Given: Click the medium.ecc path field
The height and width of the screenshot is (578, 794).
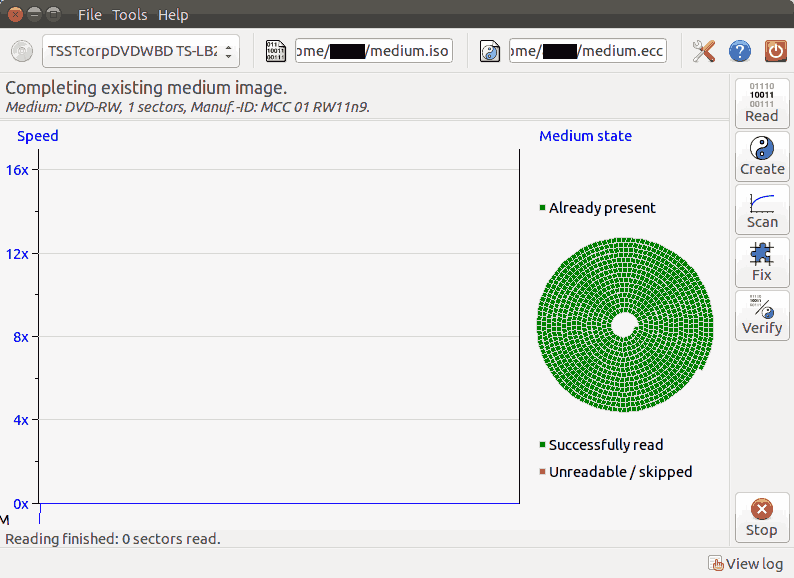Looking at the screenshot, I should click(x=587, y=51).
